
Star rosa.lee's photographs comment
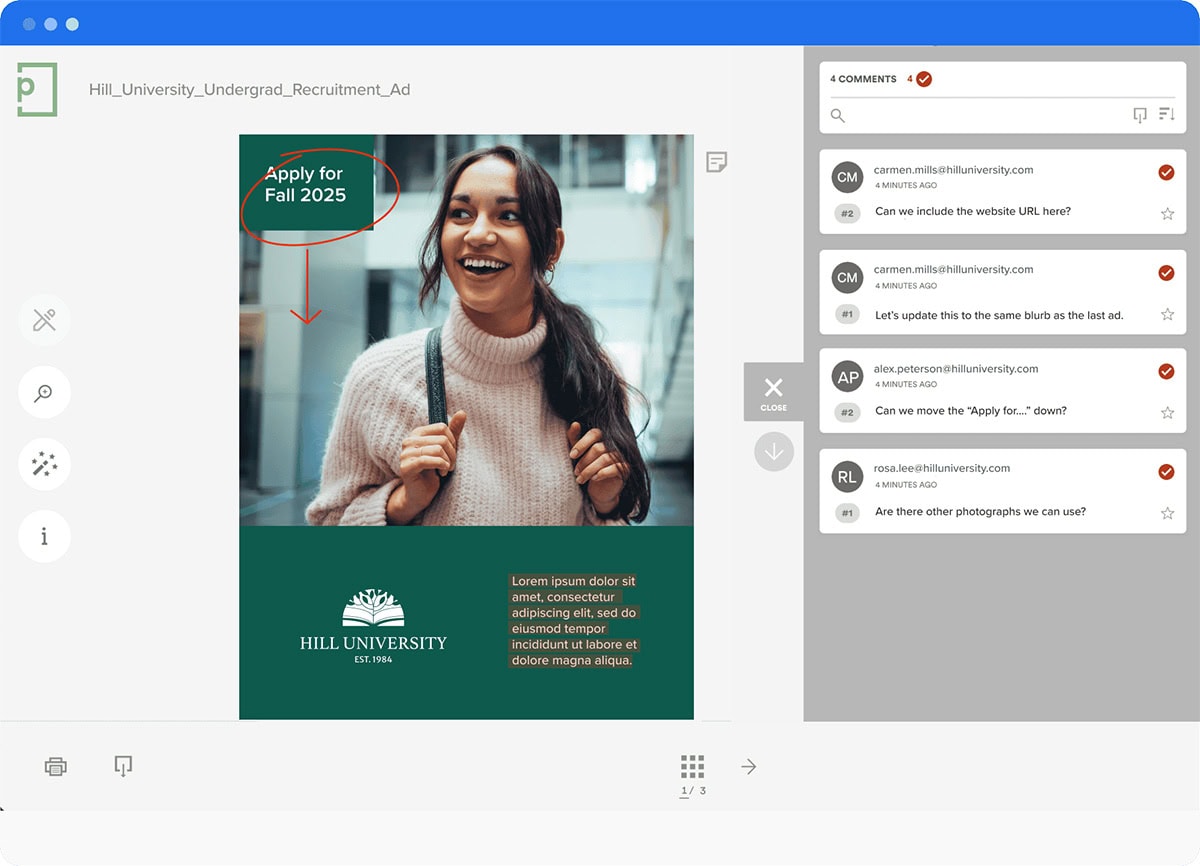point(1167,513)
